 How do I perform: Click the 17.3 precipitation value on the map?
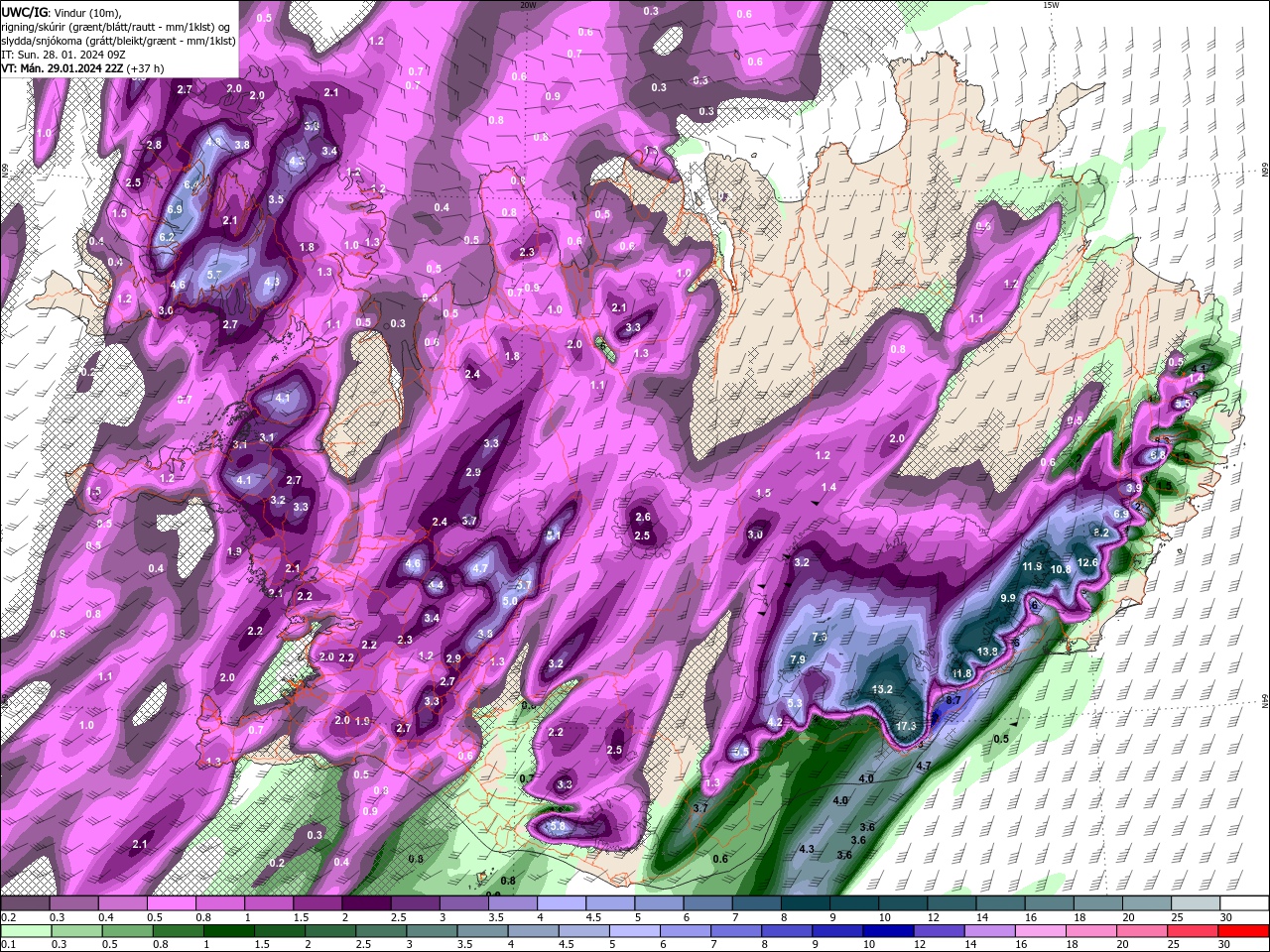click(x=906, y=726)
